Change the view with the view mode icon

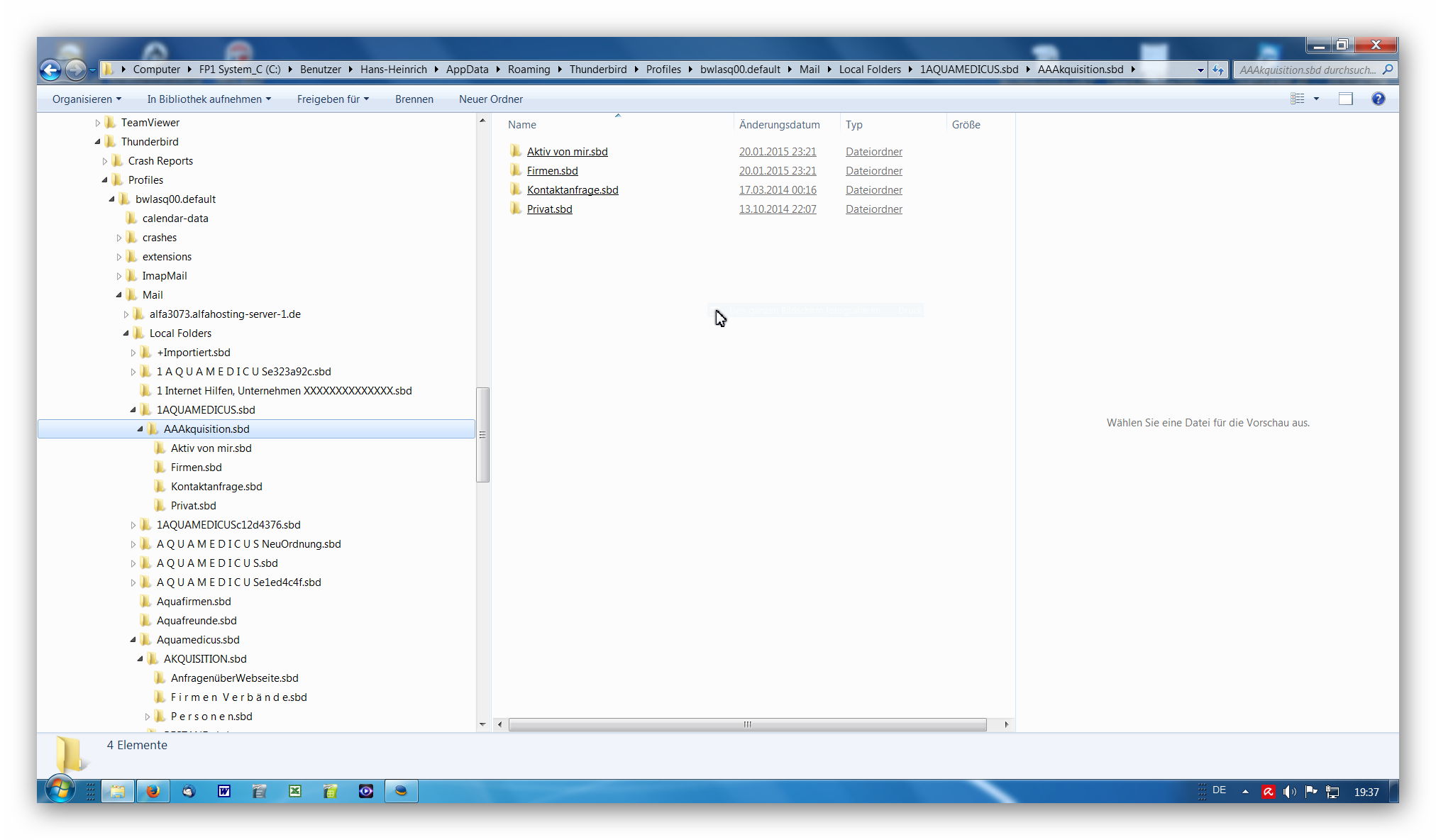click(1298, 99)
